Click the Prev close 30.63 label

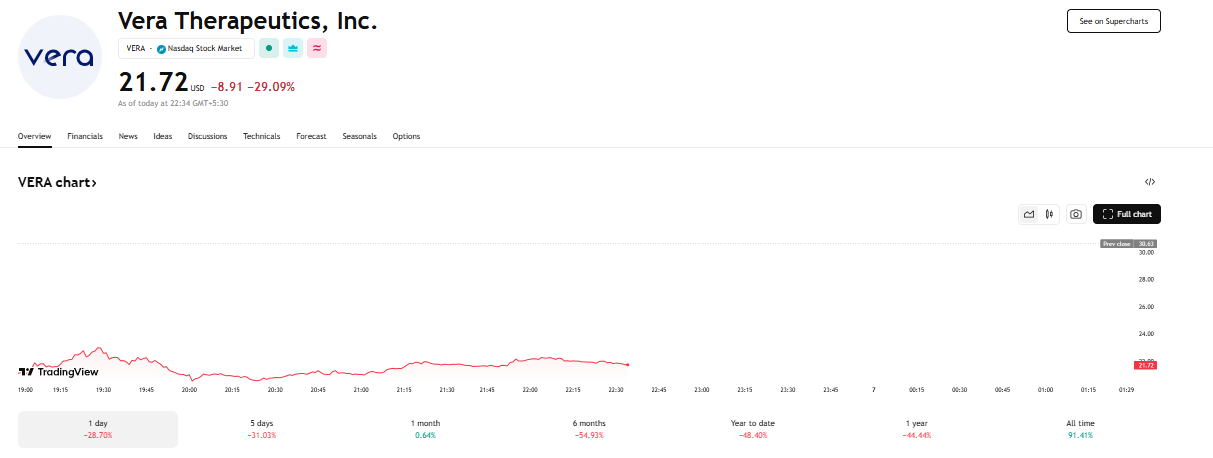click(x=1129, y=243)
